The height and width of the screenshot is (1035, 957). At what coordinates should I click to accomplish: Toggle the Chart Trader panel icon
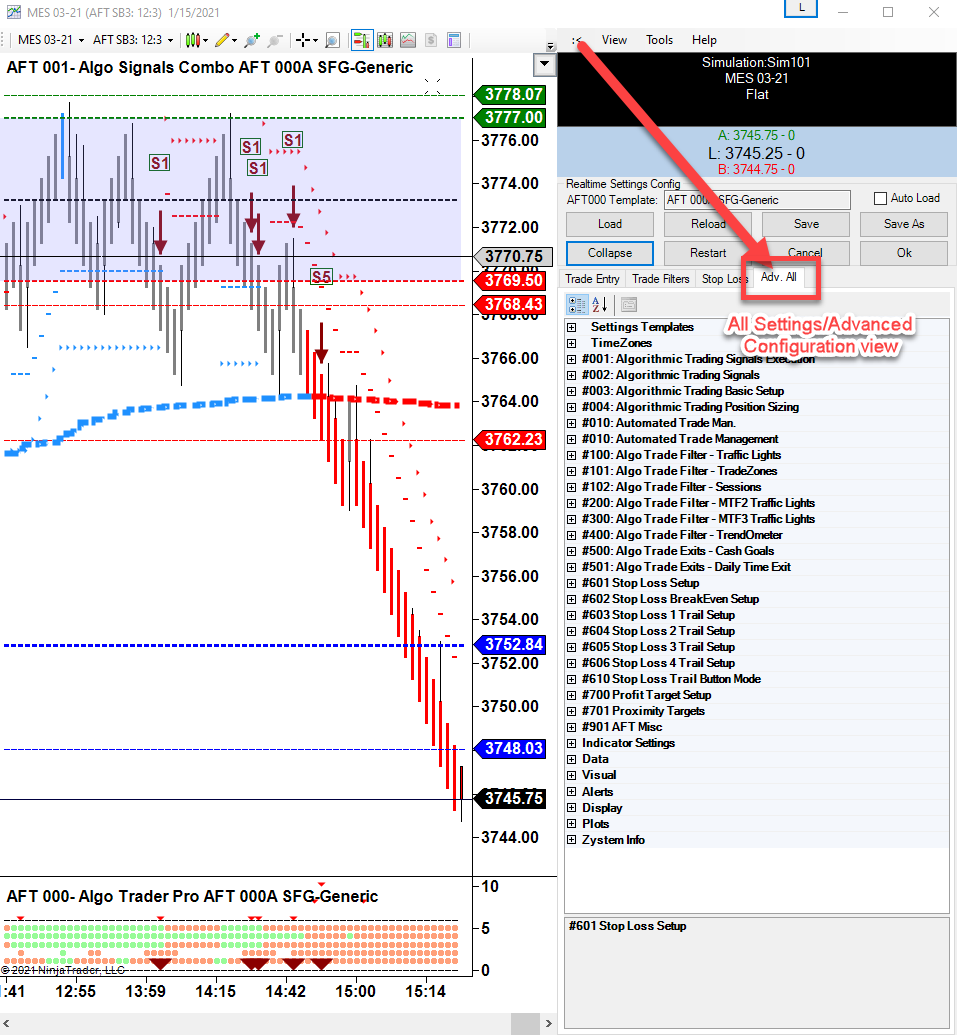click(x=360, y=40)
